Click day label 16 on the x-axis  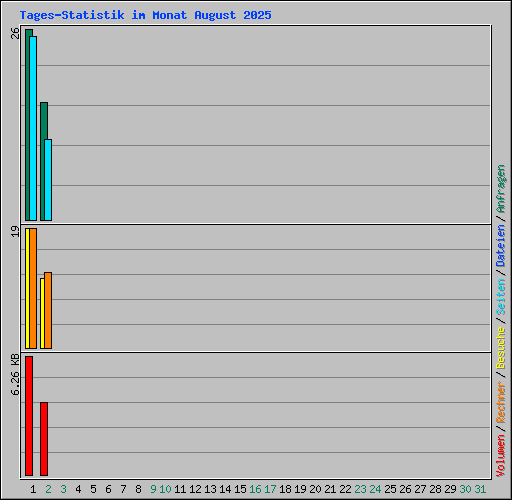[255, 489]
